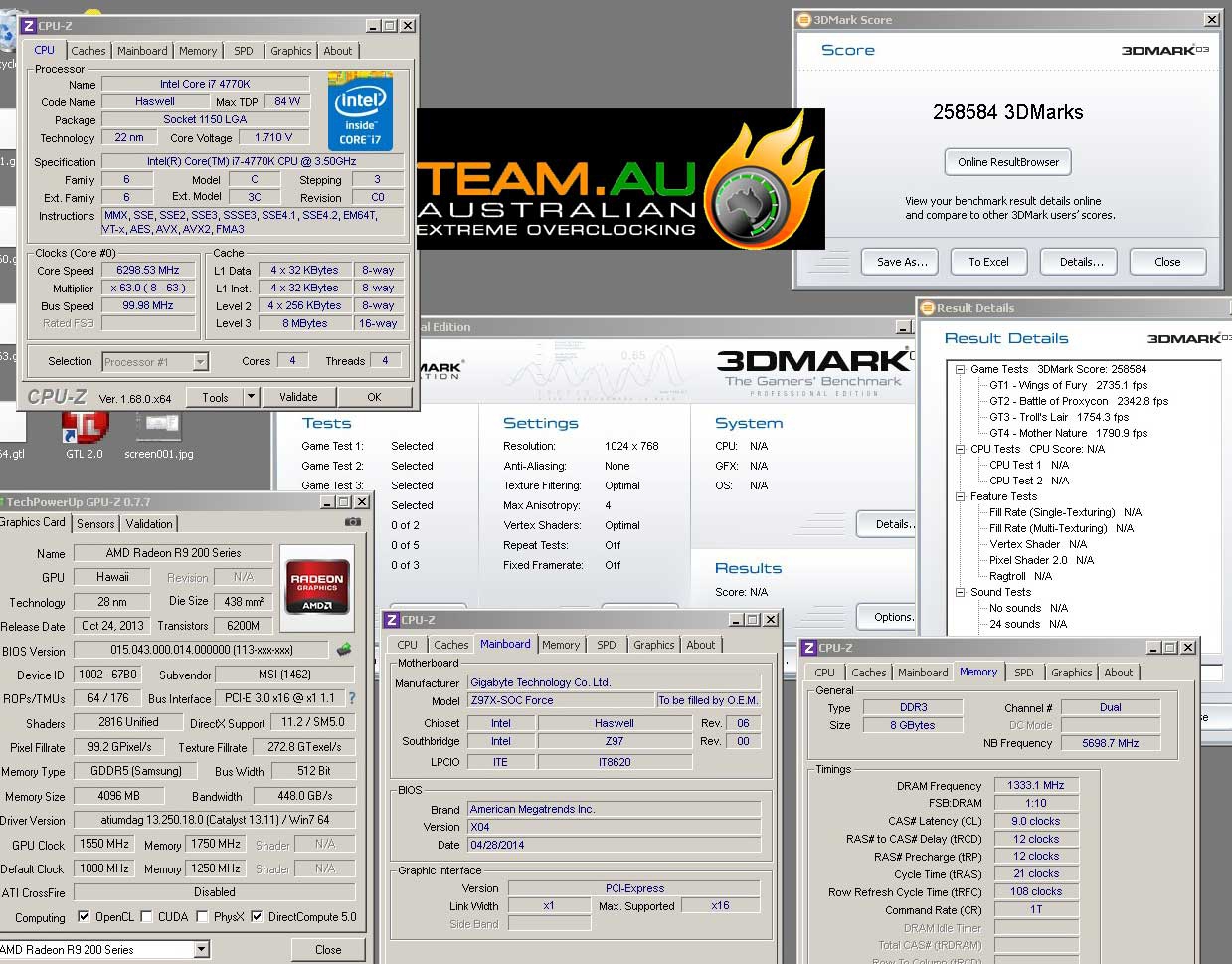This screenshot has width=1232, height=964.
Task: Enable the PhysX checkbox in GPU-Z
Action: (x=202, y=917)
